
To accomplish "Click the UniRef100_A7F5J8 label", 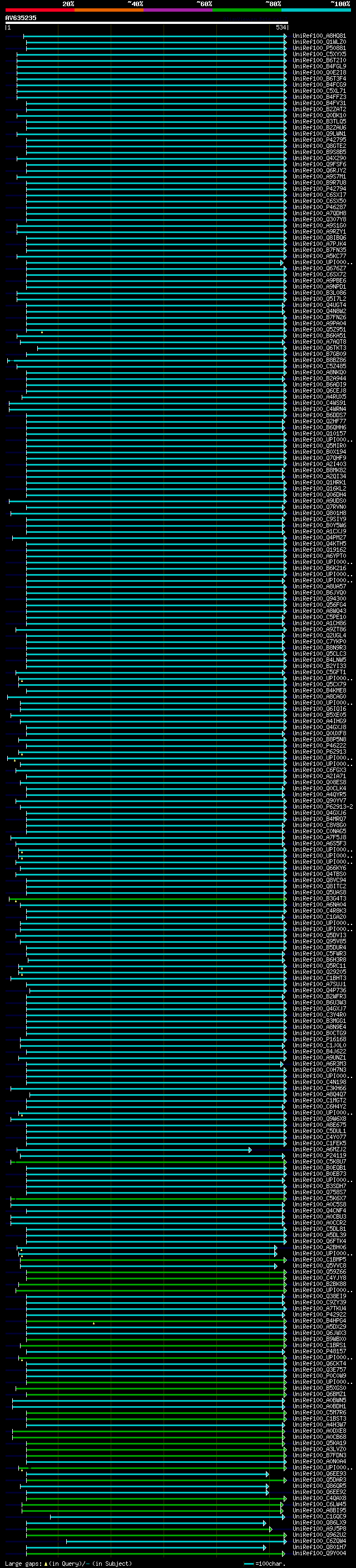I will [319, 838].
